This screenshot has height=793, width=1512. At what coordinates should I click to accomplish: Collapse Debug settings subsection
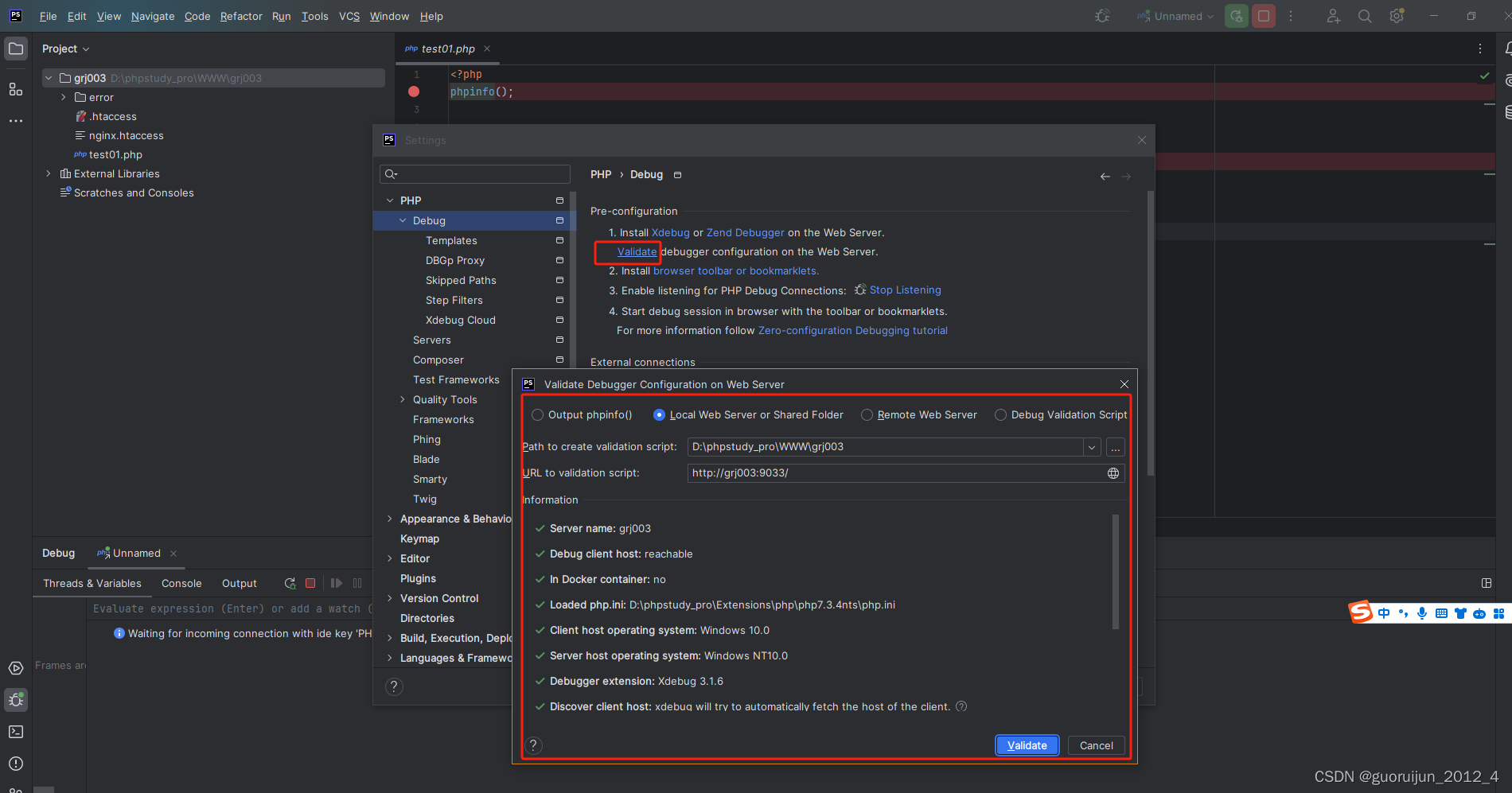click(403, 220)
